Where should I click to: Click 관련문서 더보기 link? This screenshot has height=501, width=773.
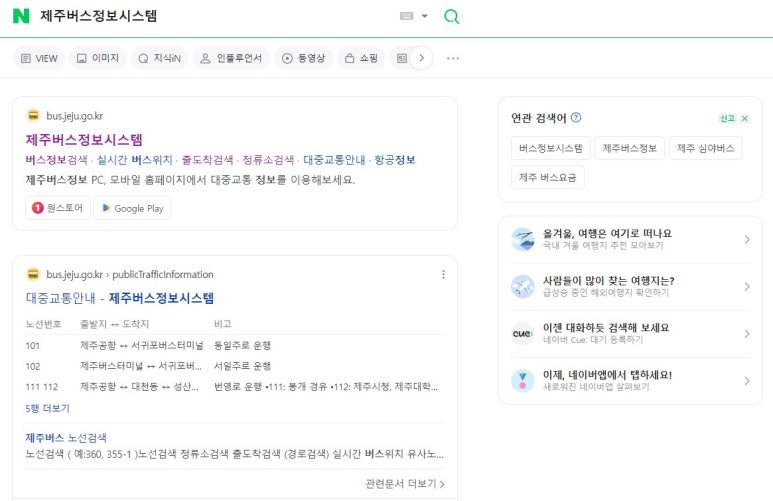[x=405, y=484]
